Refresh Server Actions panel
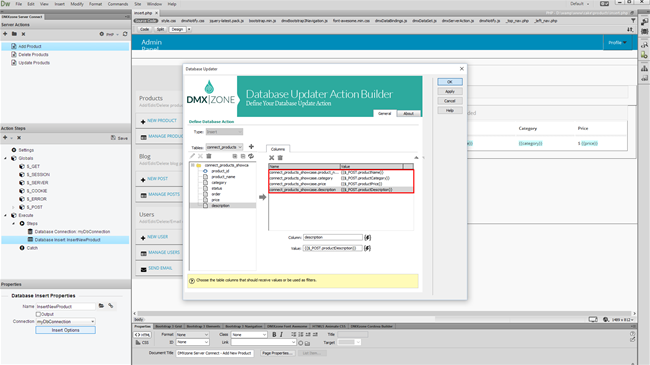This screenshot has height=365, width=650. click(x=125, y=34)
